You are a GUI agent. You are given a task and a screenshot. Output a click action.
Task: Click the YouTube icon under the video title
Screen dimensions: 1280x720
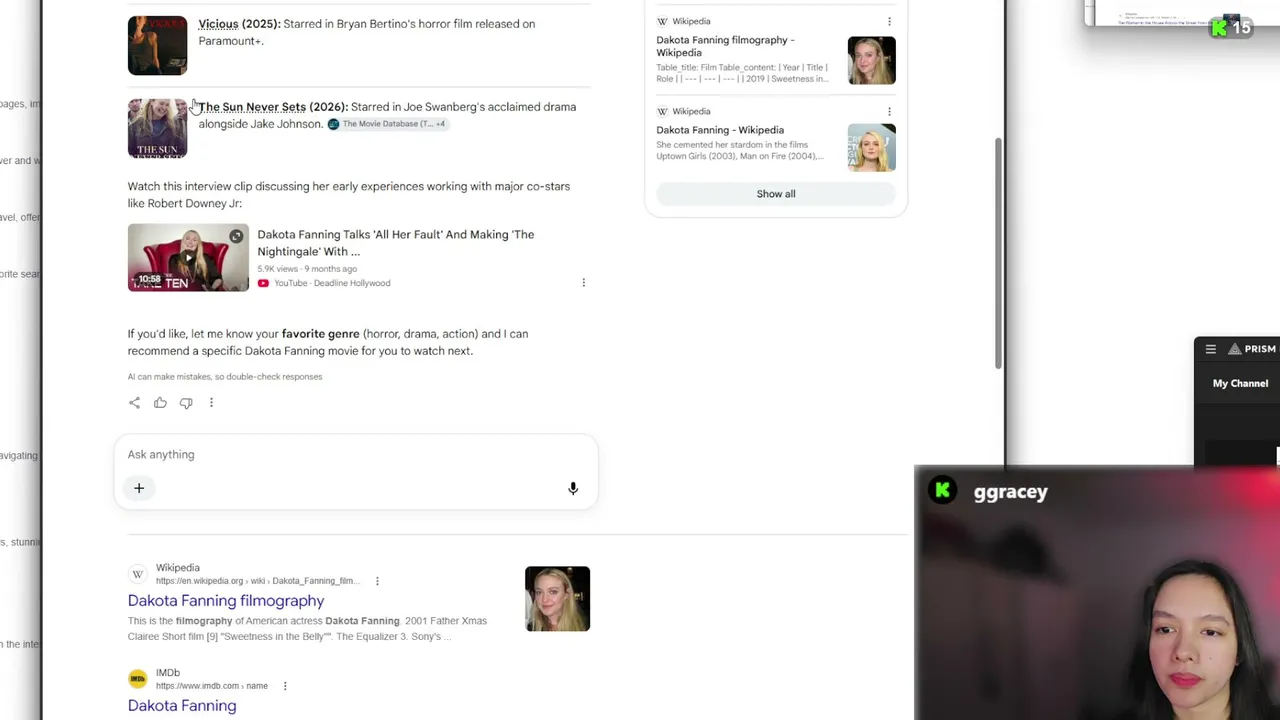coord(263,283)
